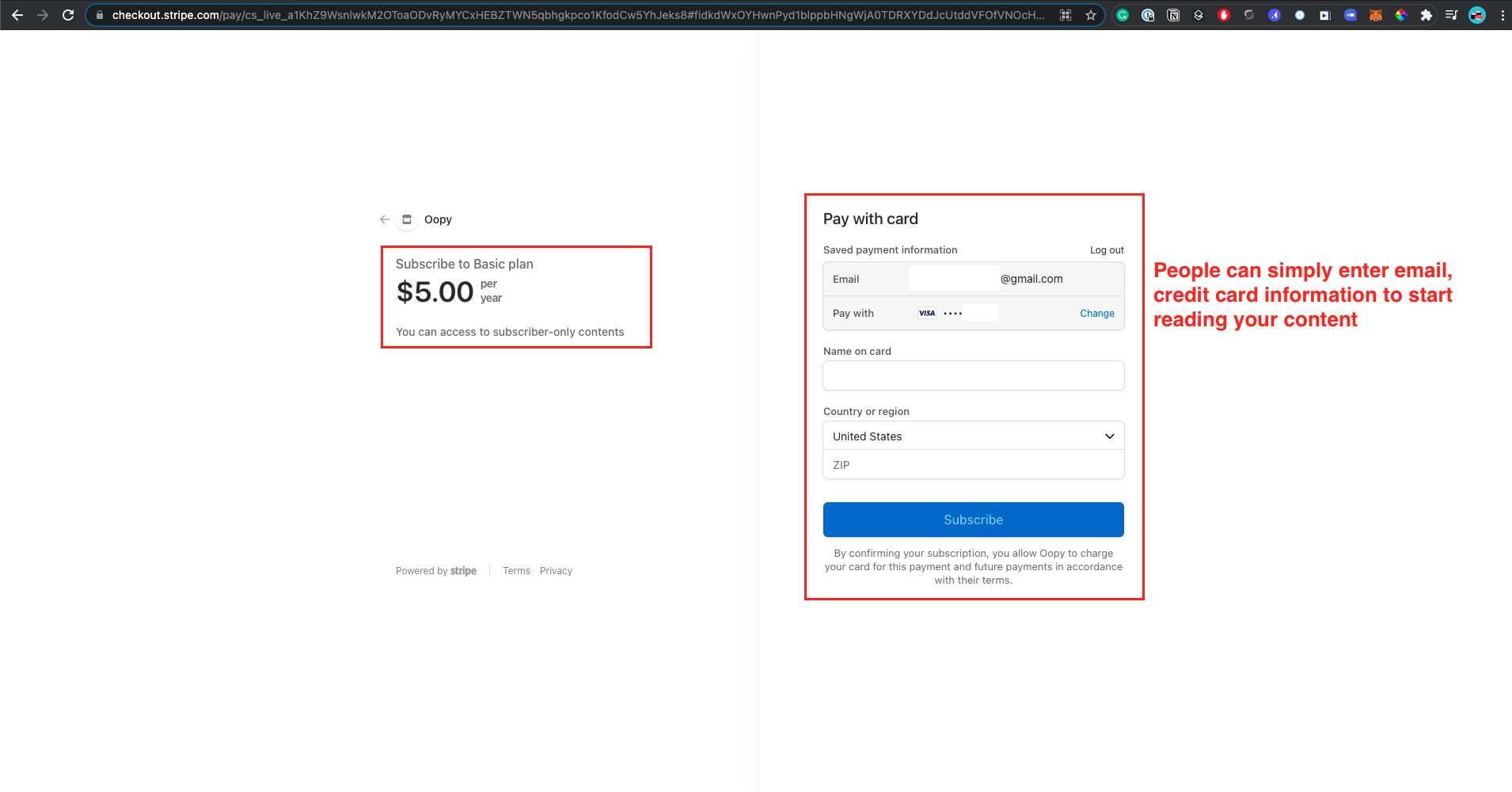Expand the country dropdown chevron
The width and height of the screenshot is (1512, 792).
[x=1110, y=436]
